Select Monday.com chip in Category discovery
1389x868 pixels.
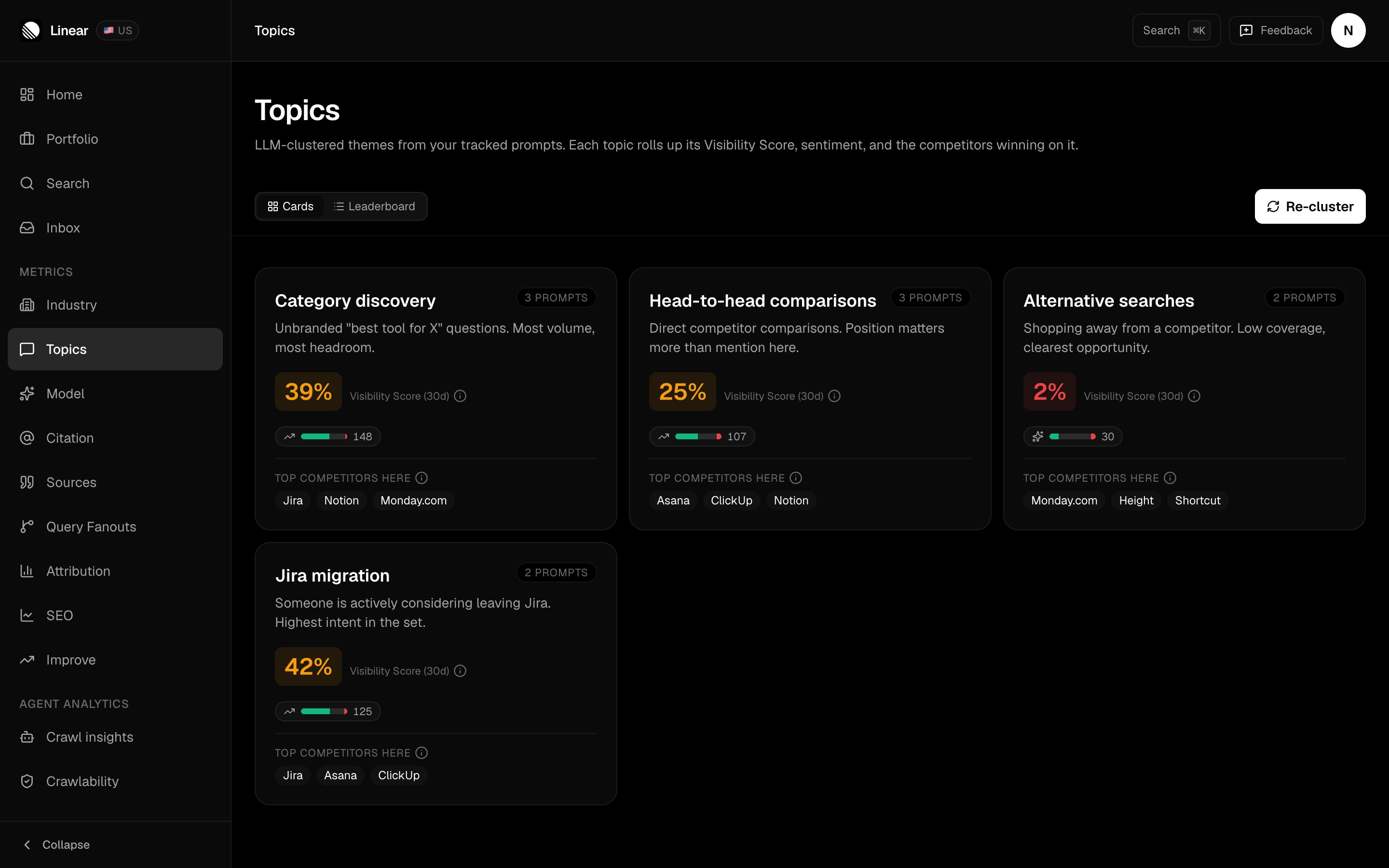pyautogui.click(x=413, y=501)
